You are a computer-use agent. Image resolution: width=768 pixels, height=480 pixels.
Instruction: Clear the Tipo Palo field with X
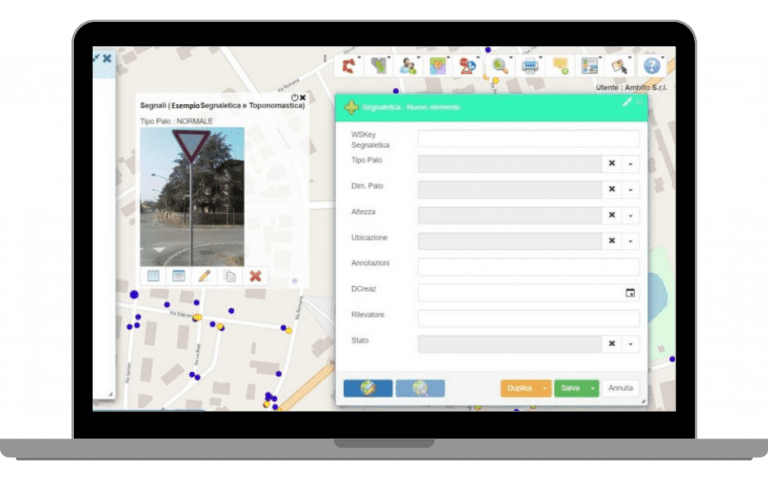pyautogui.click(x=611, y=163)
